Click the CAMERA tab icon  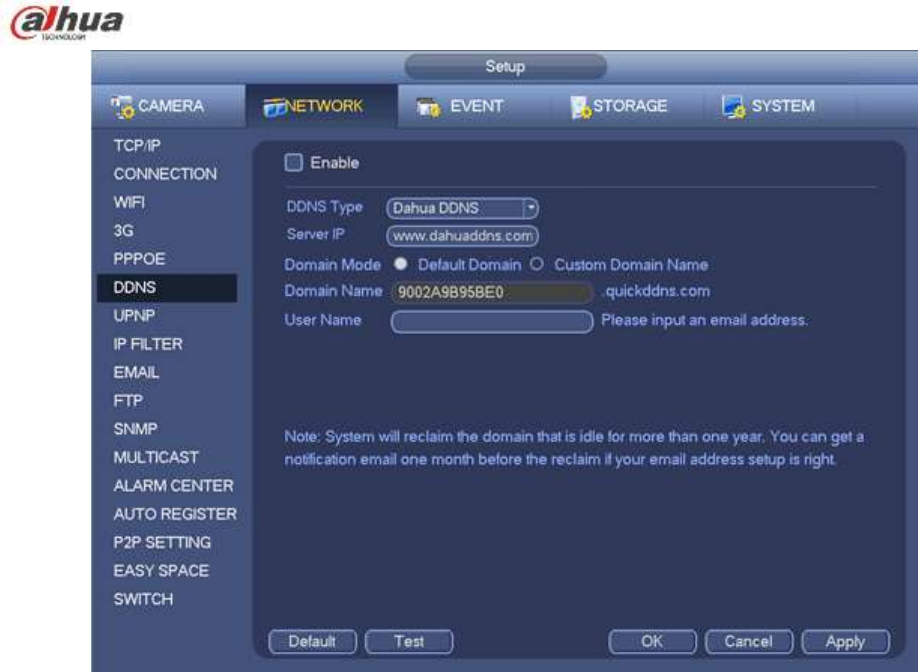pos(122,107)
